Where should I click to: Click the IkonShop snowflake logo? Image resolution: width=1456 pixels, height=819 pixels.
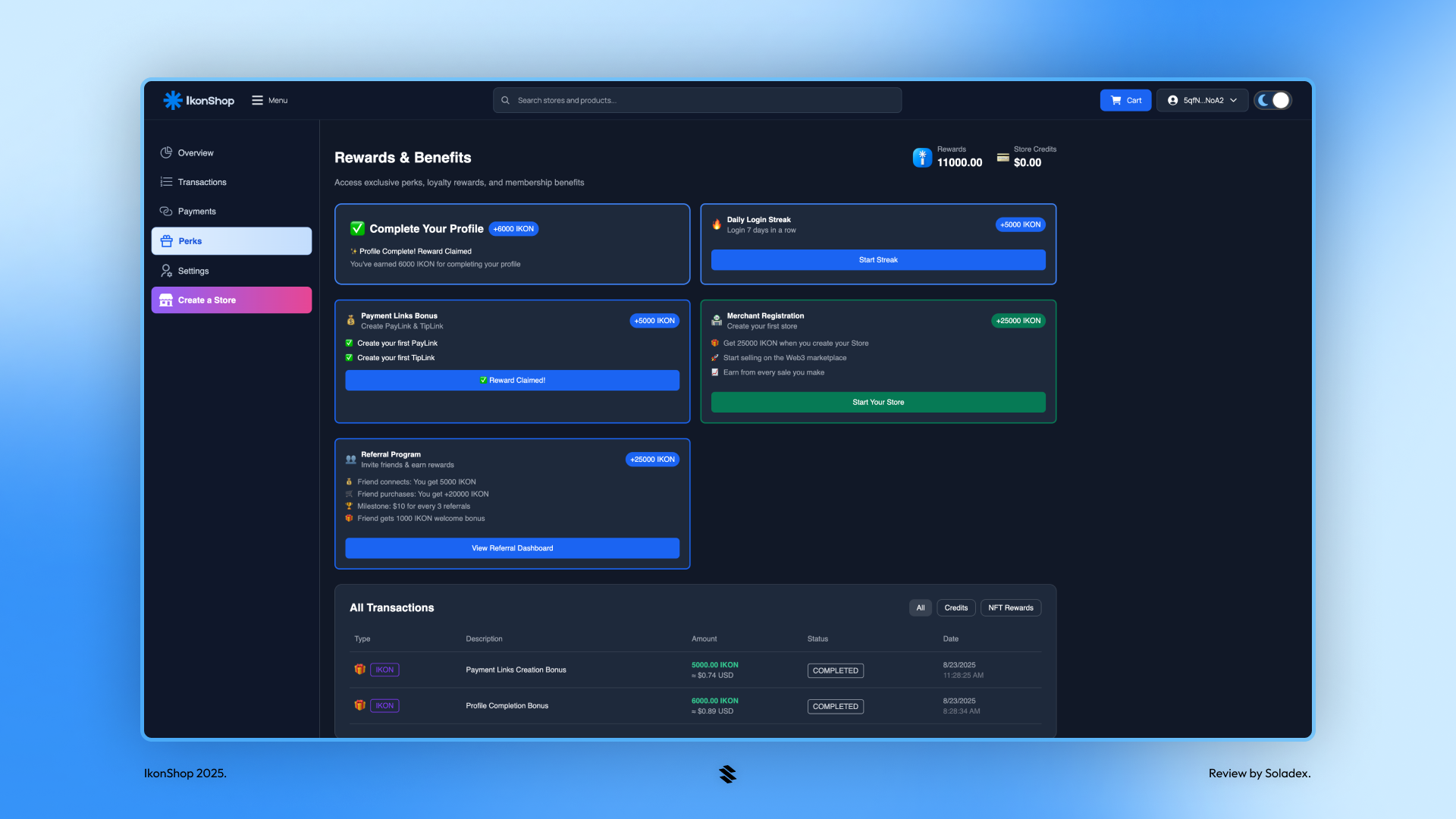(x=173, y=100)
